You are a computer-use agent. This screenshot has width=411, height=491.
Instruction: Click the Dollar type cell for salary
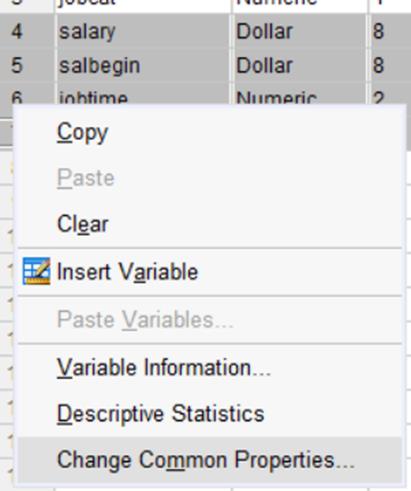pyautogui.click(x=299, y=32)
